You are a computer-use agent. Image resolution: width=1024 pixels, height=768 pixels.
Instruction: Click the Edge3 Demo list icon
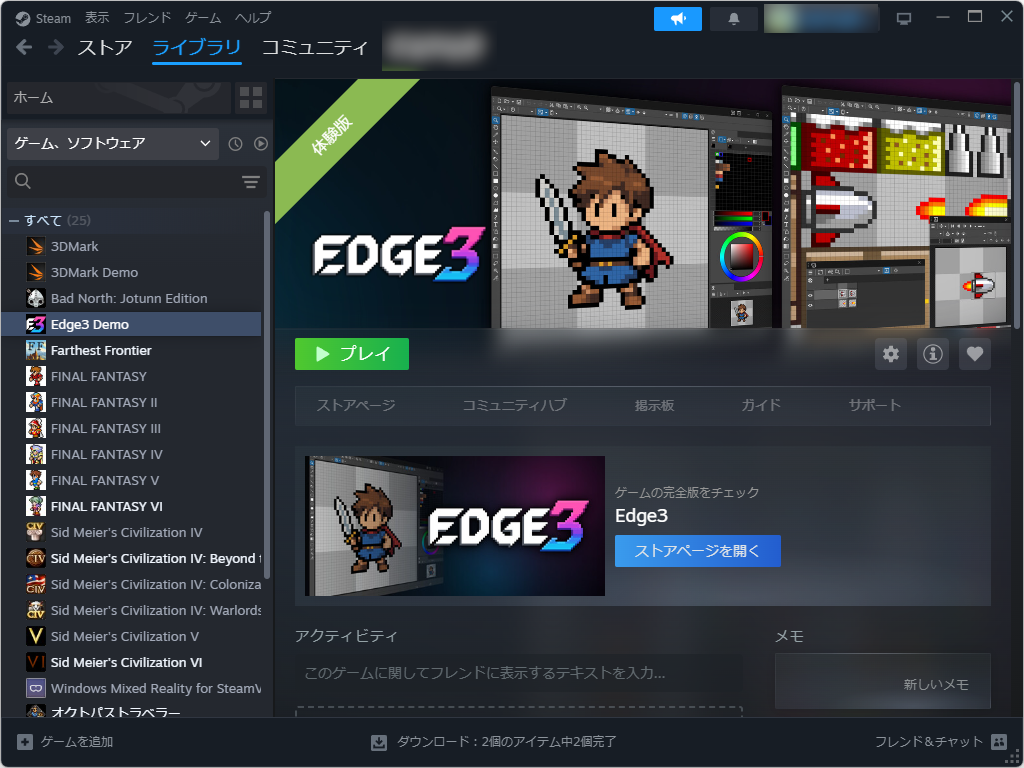click(x=35, y=324)
